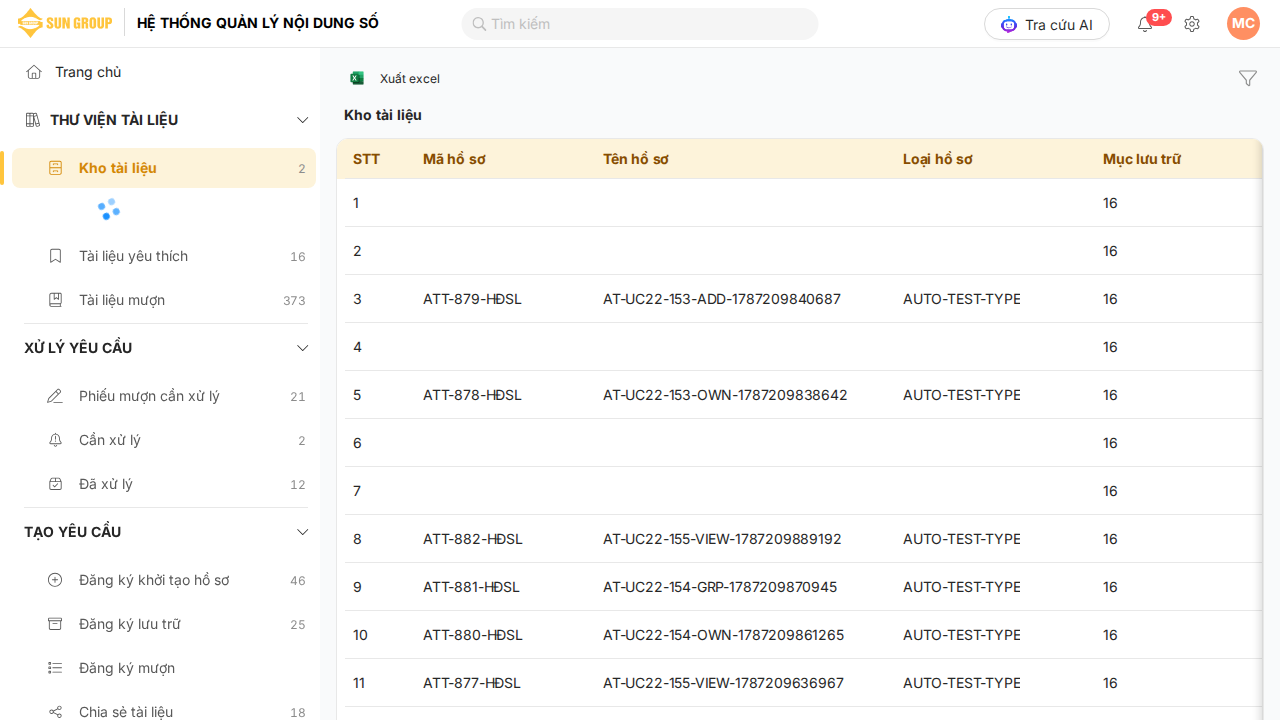
Task: Open the settings gear icon
Action: (x=1192, y=24)
